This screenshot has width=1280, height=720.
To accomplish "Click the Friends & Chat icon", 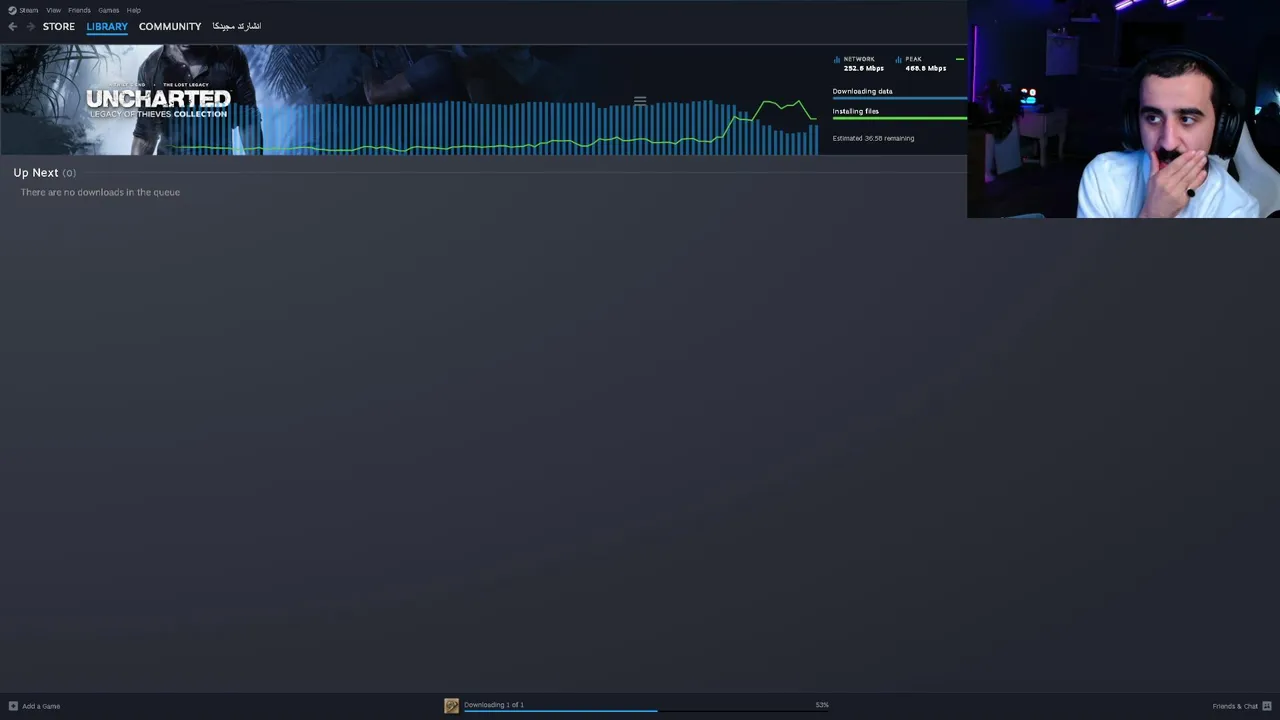I will pos(1267,706).
